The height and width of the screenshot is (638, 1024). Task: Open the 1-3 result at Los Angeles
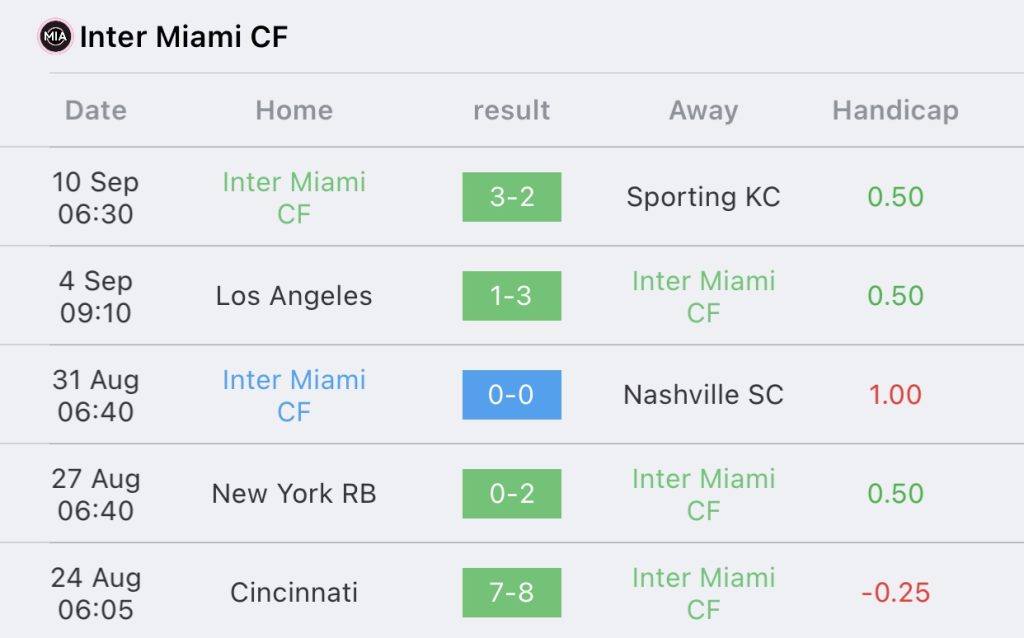pos(511,296)
